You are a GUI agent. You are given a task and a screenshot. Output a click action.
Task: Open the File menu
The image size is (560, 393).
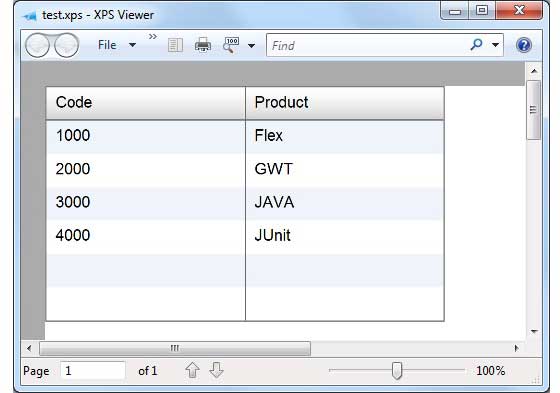pos(107,45)
